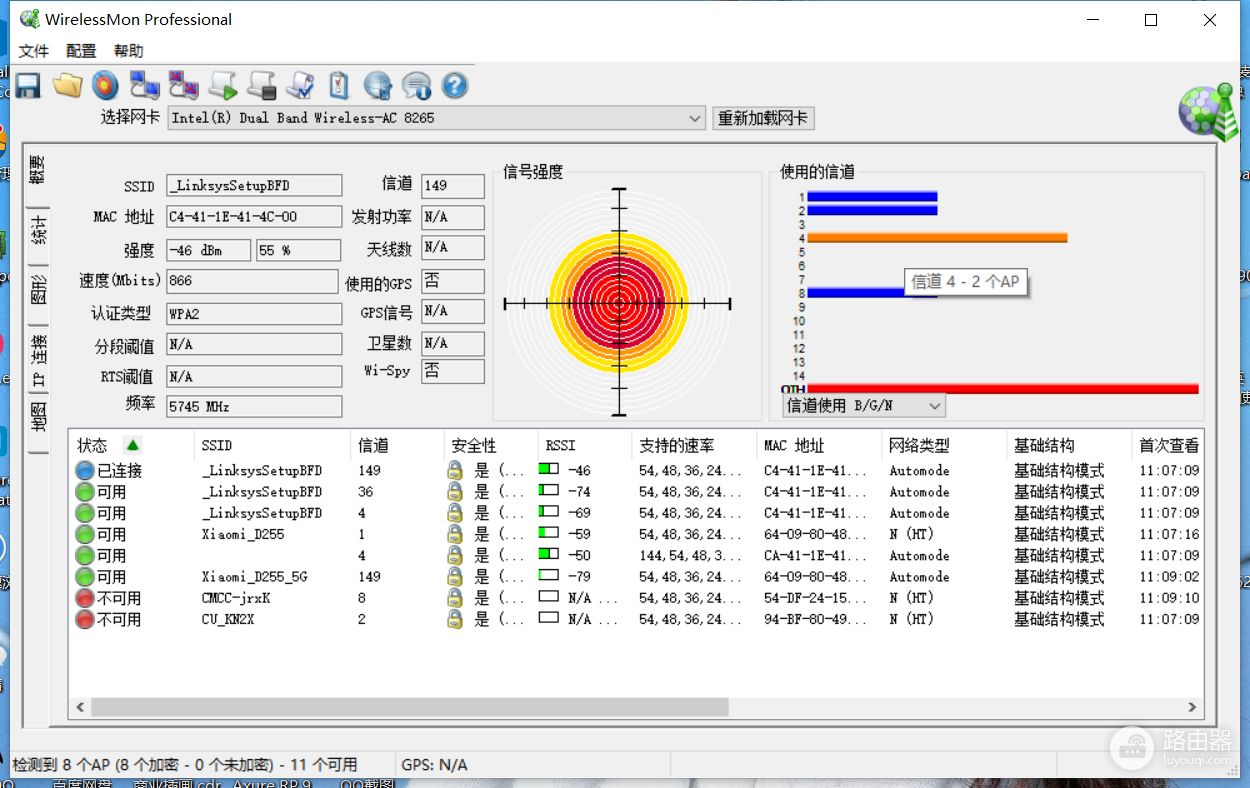
Task: Open the yellow folder icon in toolbar
Action: coord(67,86)
